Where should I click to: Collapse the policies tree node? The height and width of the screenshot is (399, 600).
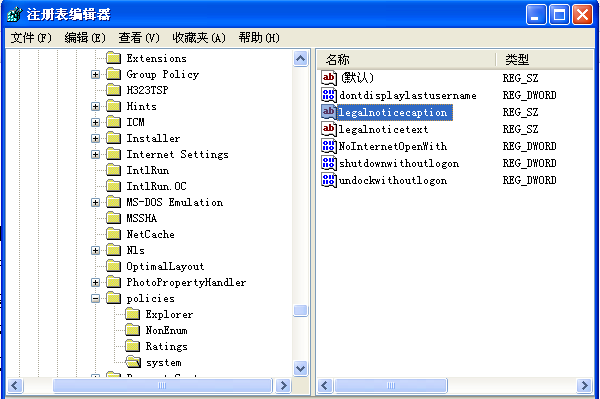[x=95, y=298]
